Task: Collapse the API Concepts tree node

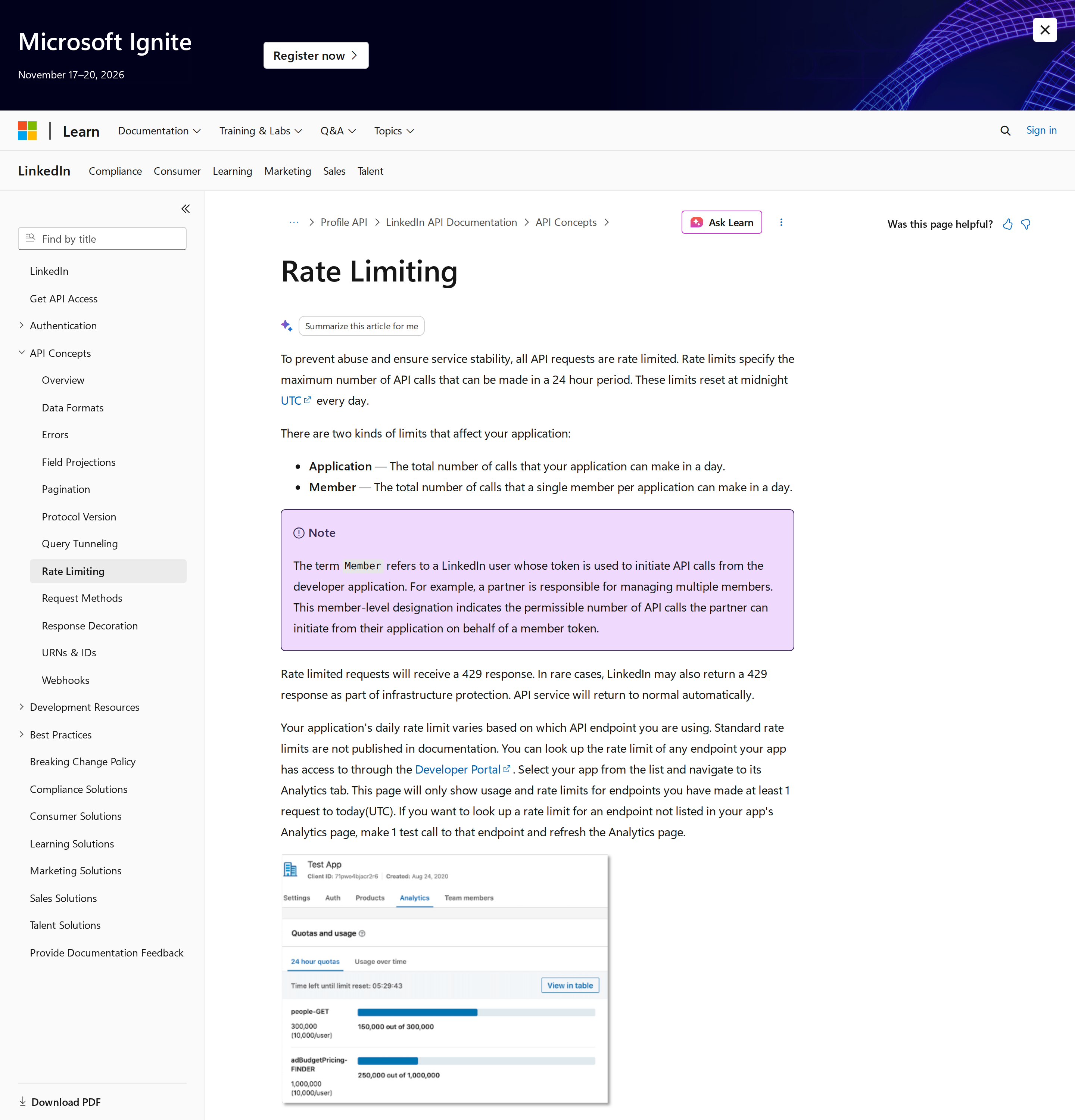Action: 22,352
